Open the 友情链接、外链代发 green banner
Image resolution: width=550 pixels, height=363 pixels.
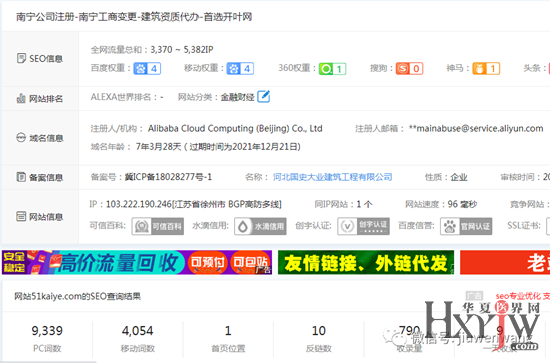coord(366,262)
